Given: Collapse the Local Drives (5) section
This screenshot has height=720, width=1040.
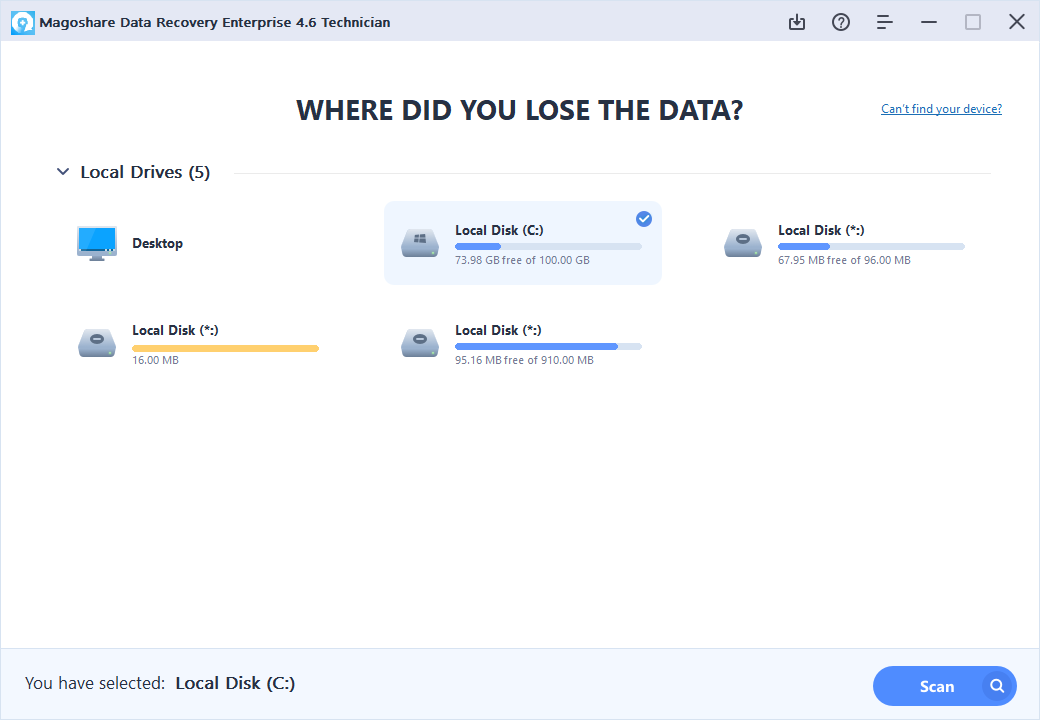Looking at the screenshot, I should tap(62, 171).
